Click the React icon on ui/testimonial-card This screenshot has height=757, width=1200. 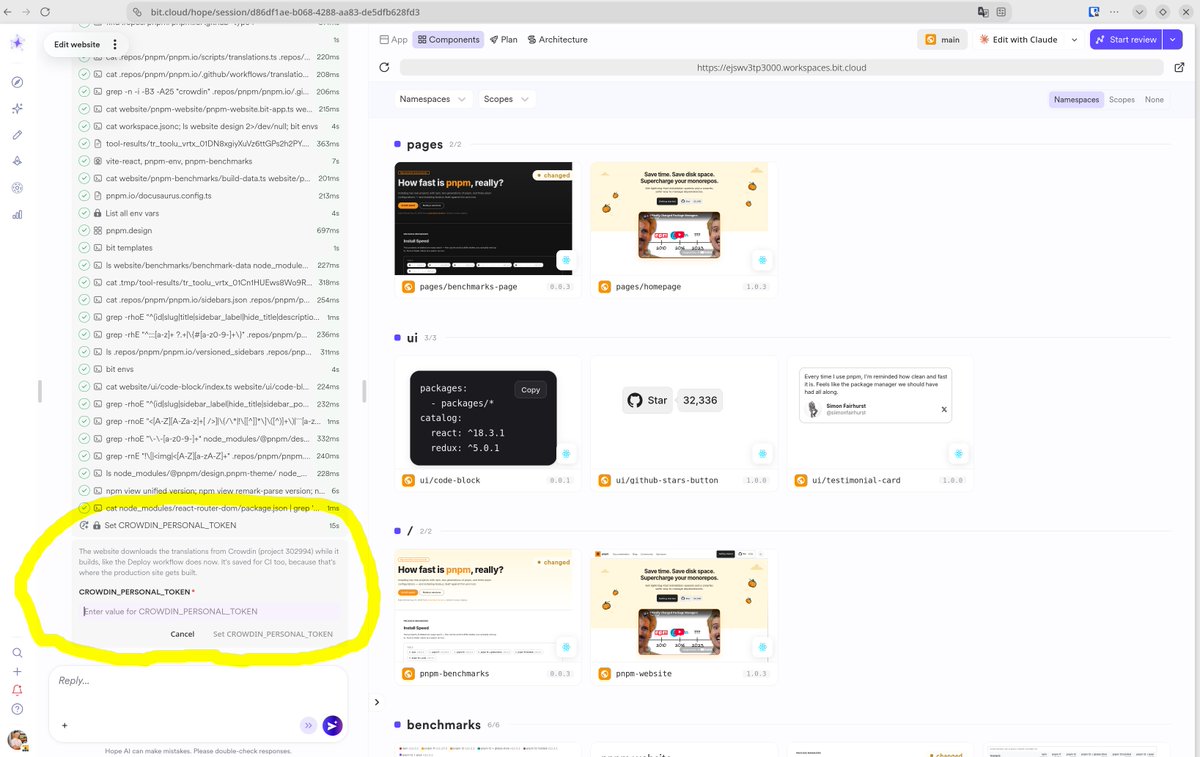click(958, 454)
